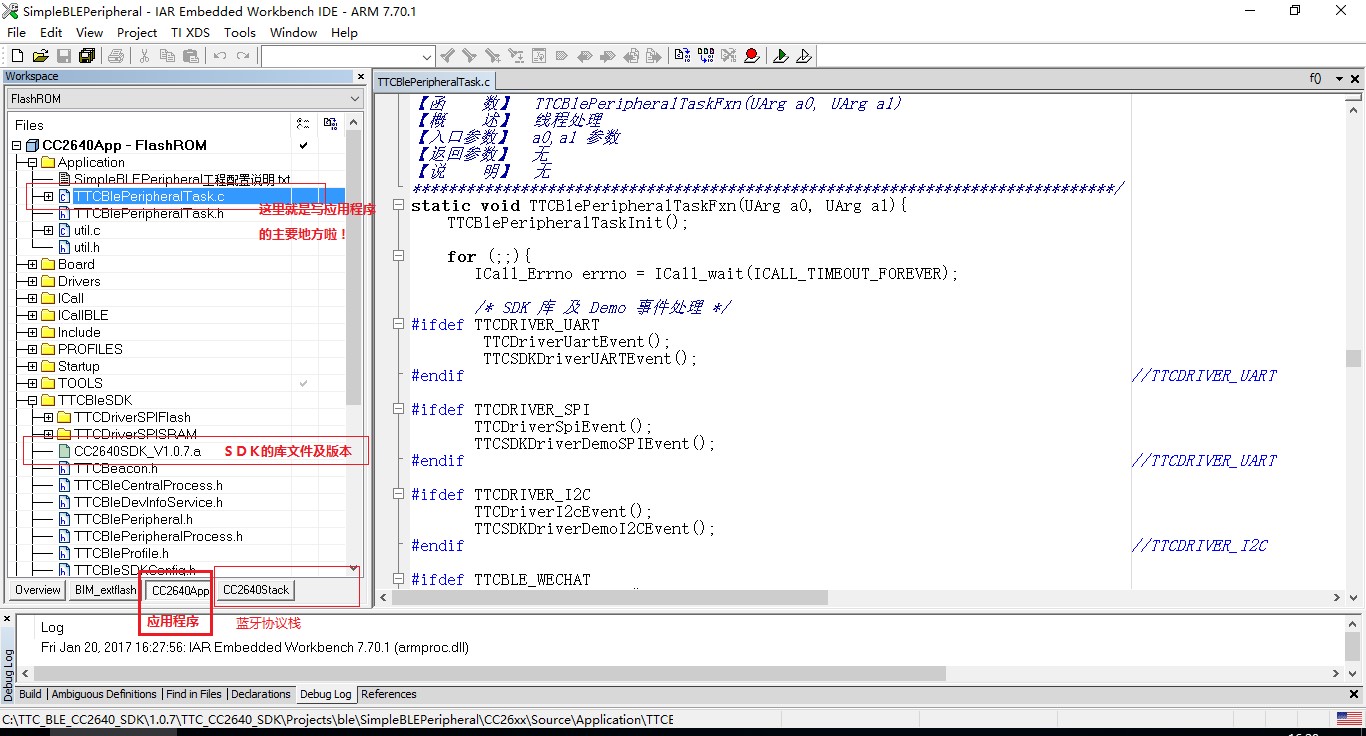Select TTCBleDevInfoService.h file
1366x736 pixels.
click(x=148, y=502)
